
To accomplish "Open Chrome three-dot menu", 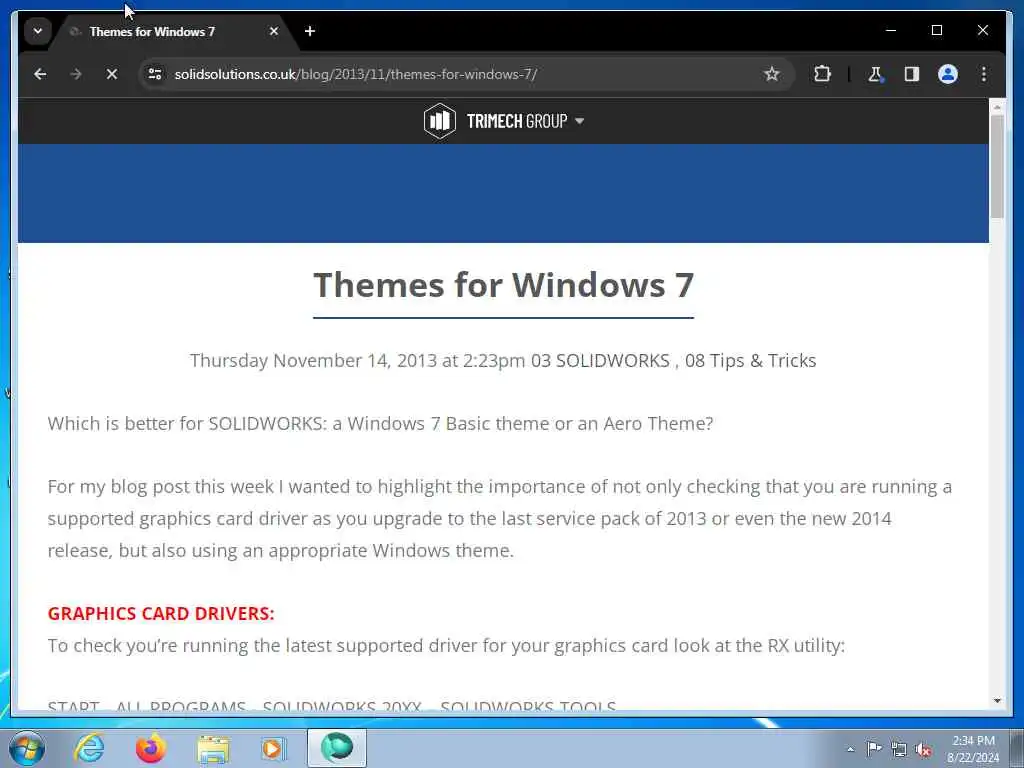I will (984, 74).
